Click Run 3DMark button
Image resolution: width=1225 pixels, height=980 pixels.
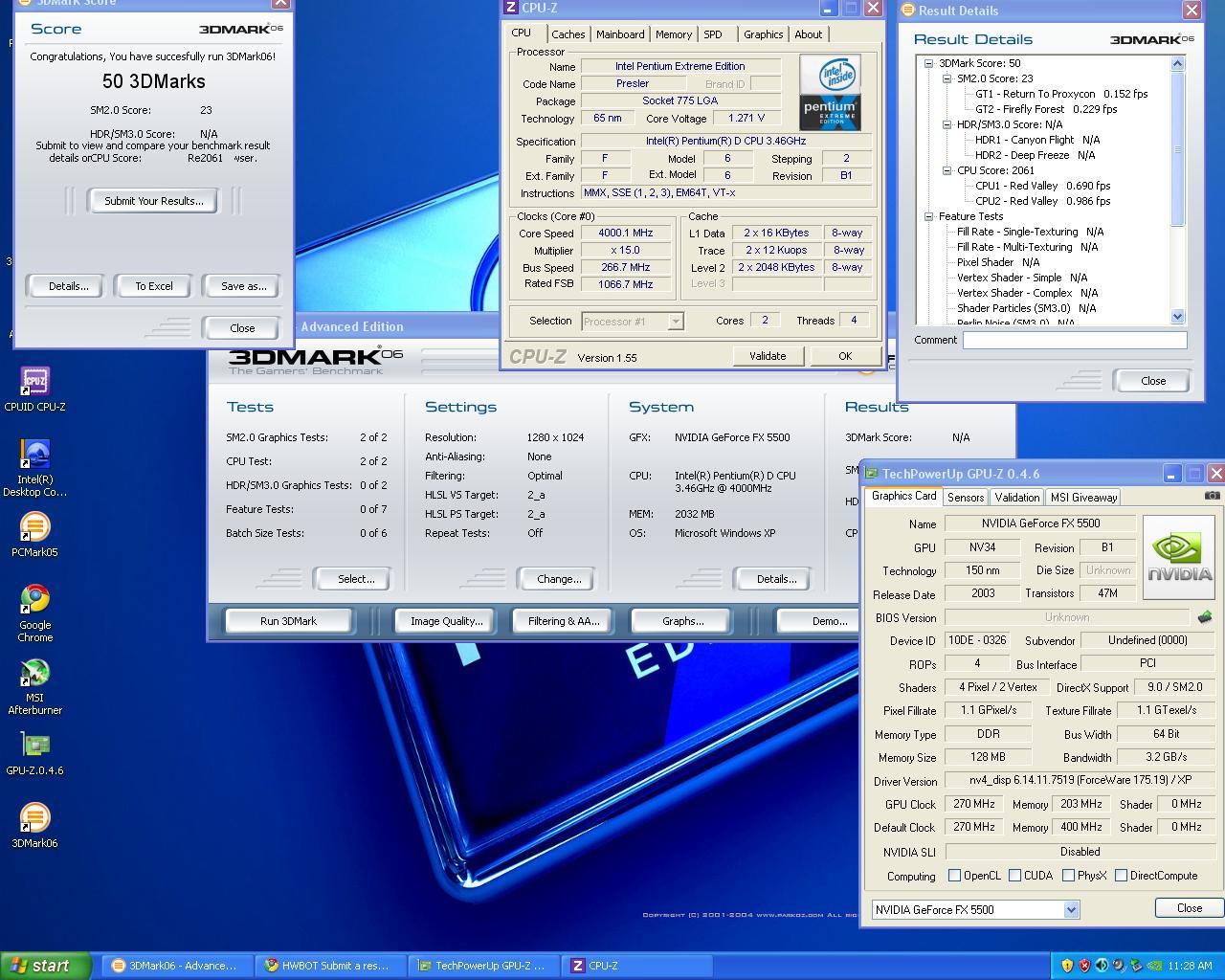(289, 621)
